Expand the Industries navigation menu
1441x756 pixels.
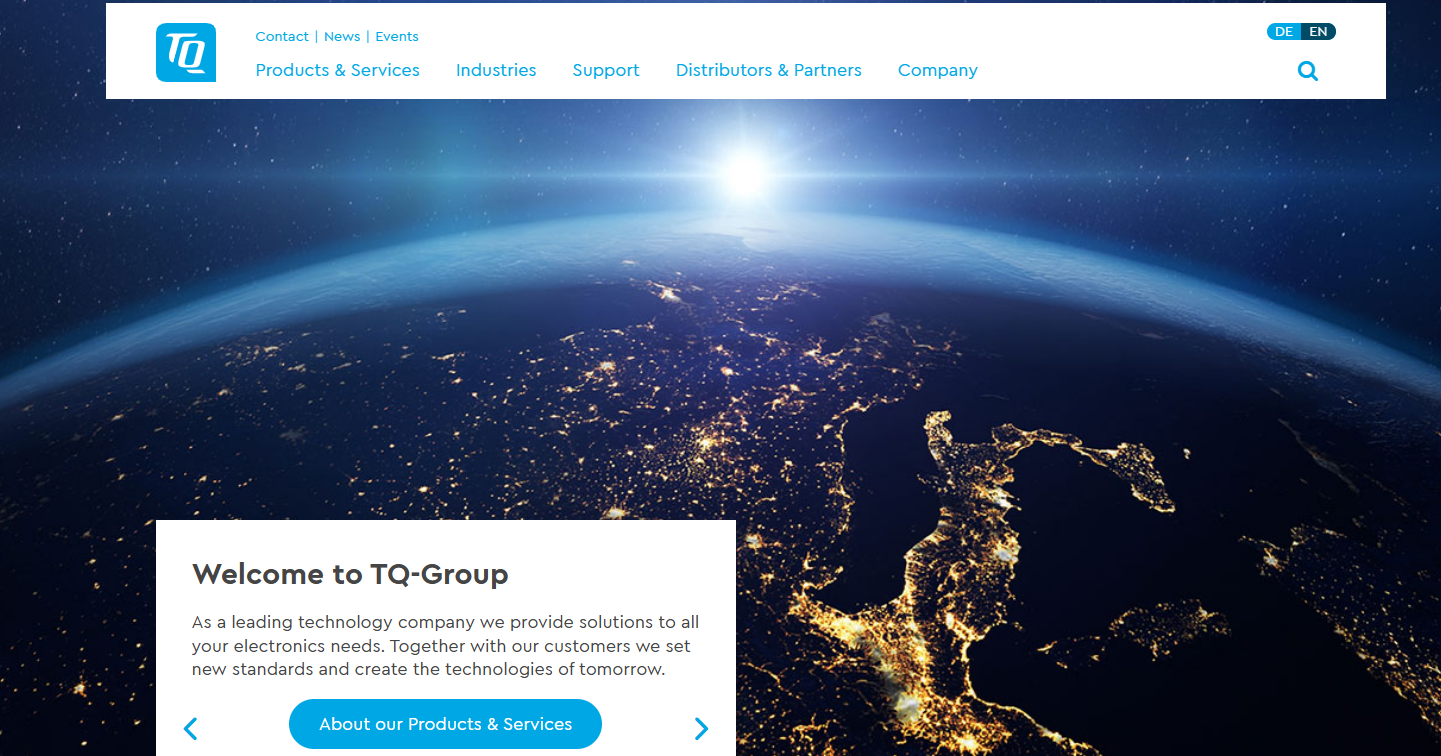pos(496,70)
